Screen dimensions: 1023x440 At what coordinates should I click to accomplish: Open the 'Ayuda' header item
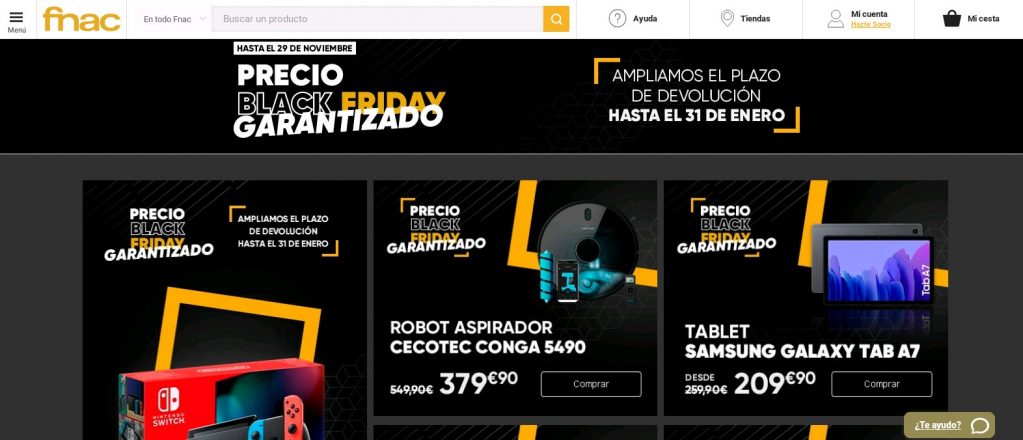[633, 19]
